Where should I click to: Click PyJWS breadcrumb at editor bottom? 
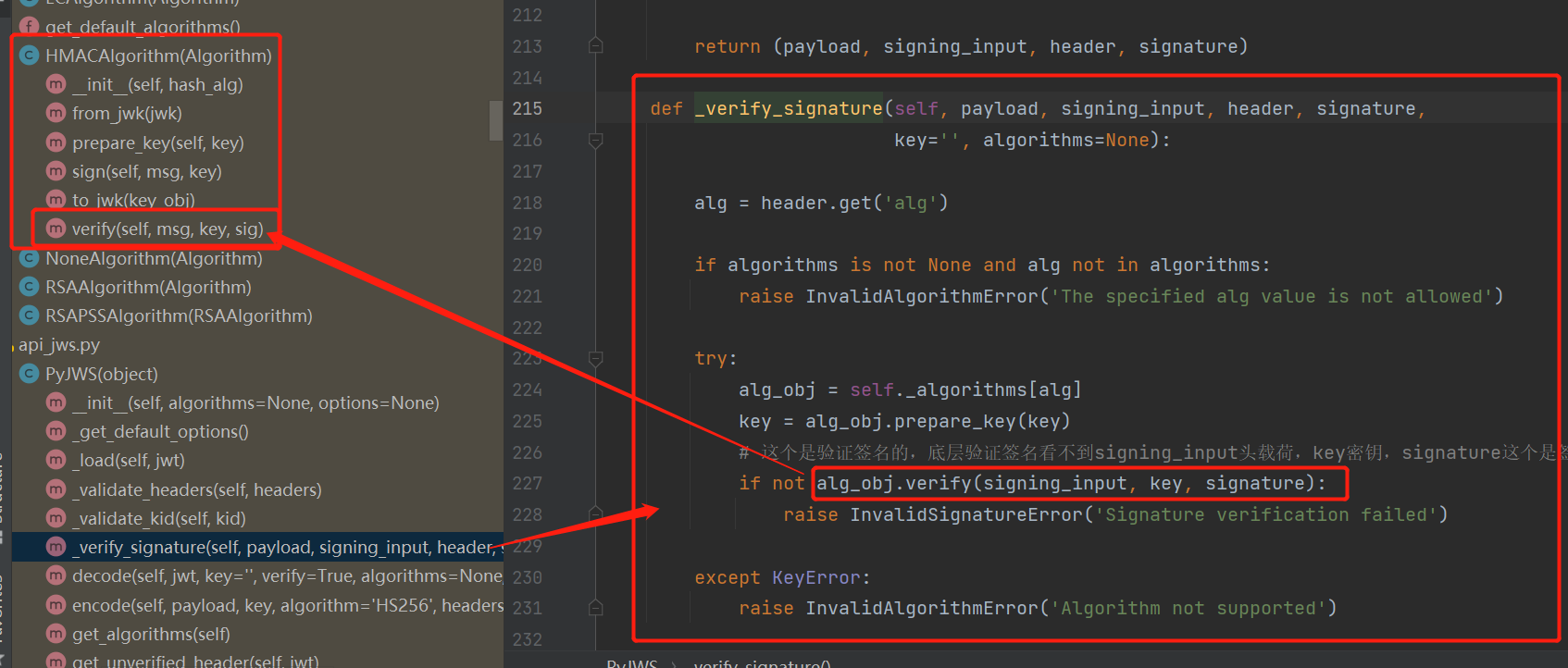631,663
